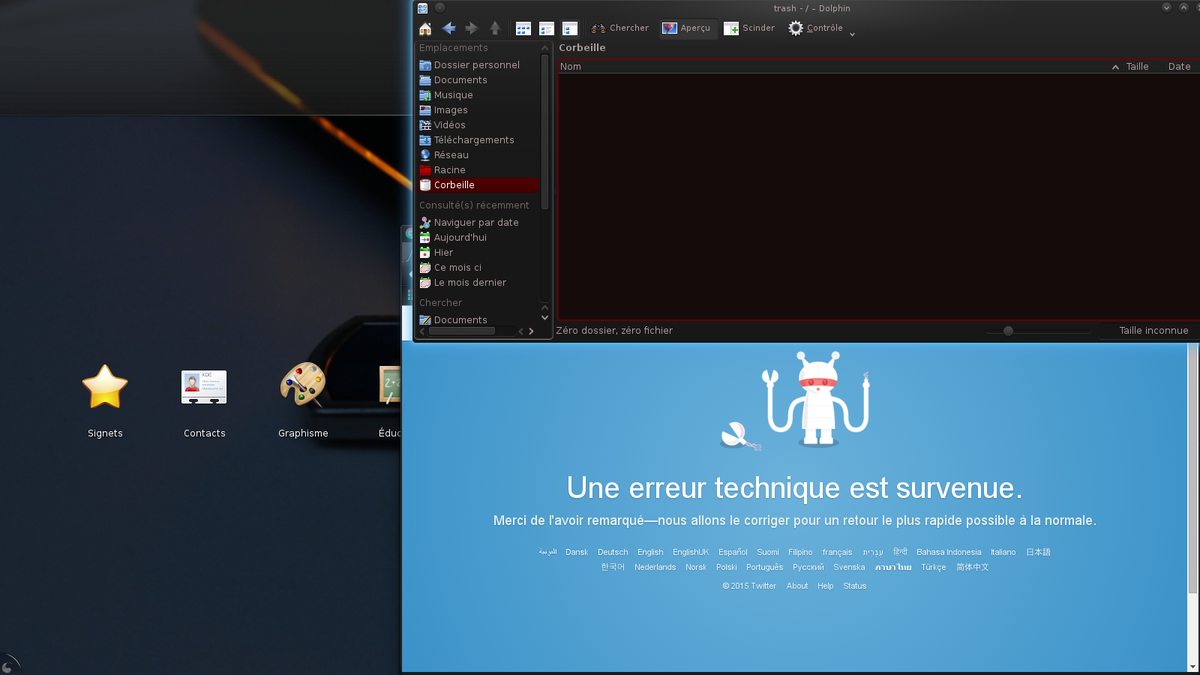Click places panel horizontal scrollbar
The width and height of the screenshot is (1200, 675).
(x=461, y=331)
